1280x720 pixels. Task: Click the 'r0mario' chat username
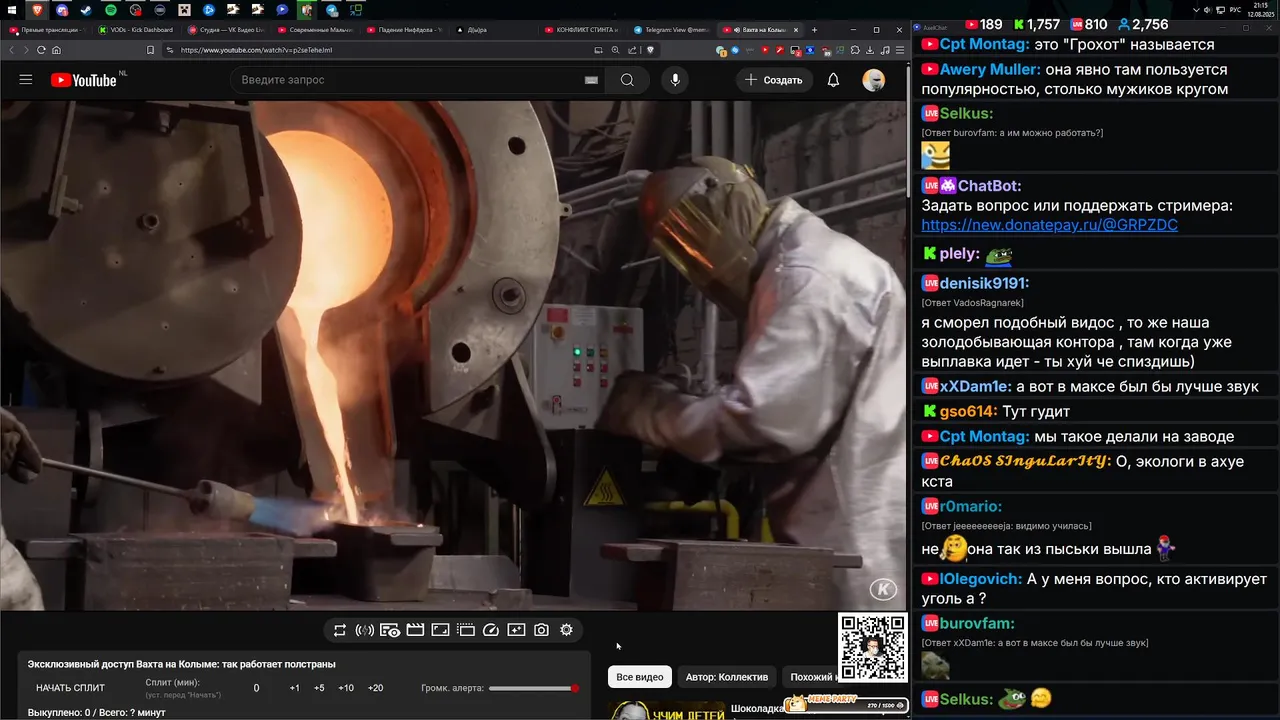971,506
